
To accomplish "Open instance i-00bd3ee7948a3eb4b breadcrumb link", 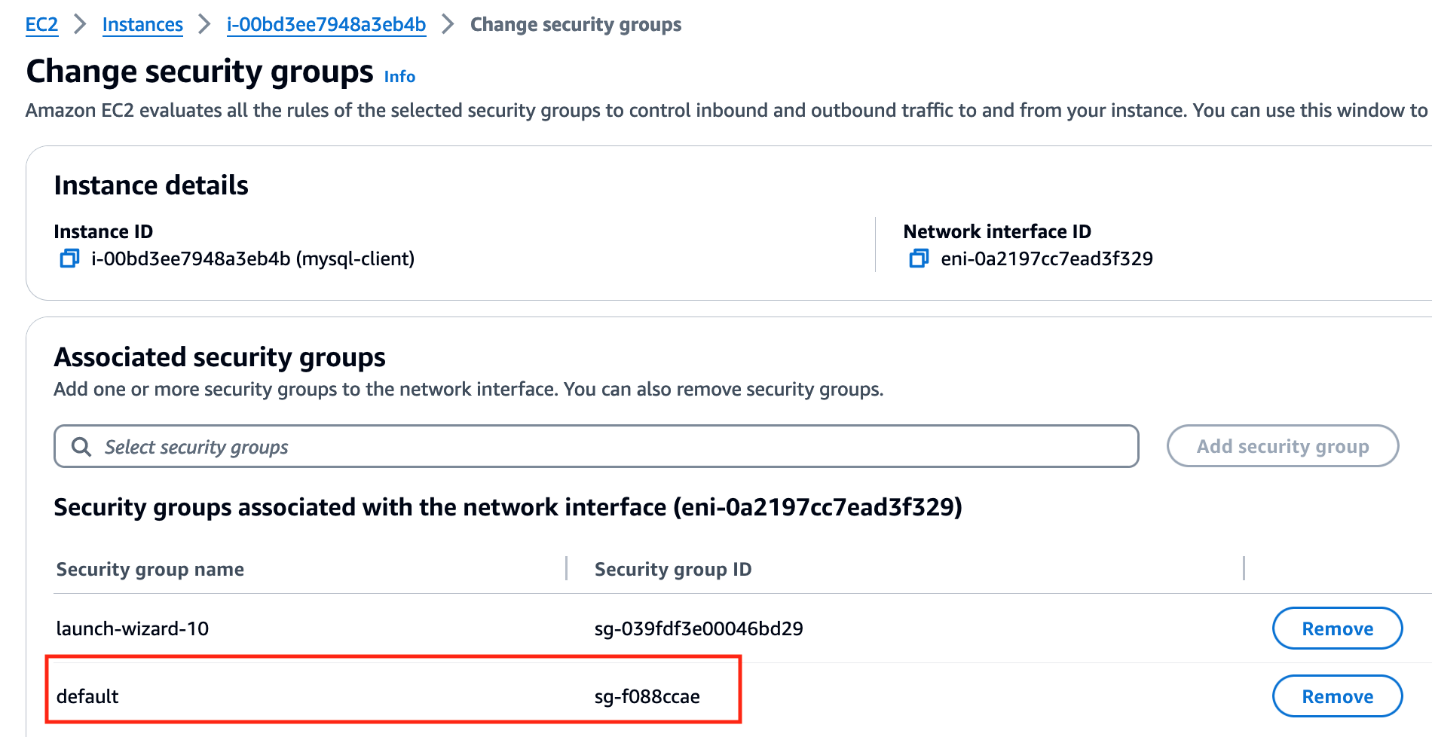I will point(327,24).
